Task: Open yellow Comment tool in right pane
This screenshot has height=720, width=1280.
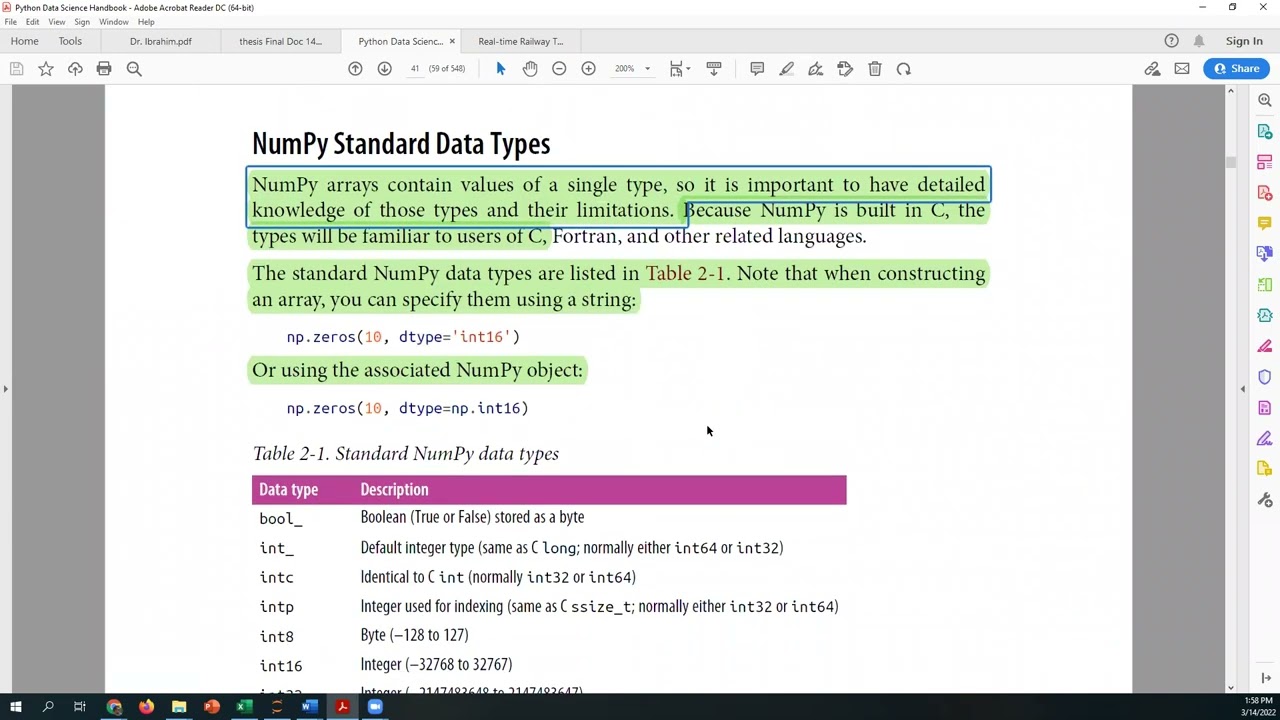Action: coord(1265,223)
